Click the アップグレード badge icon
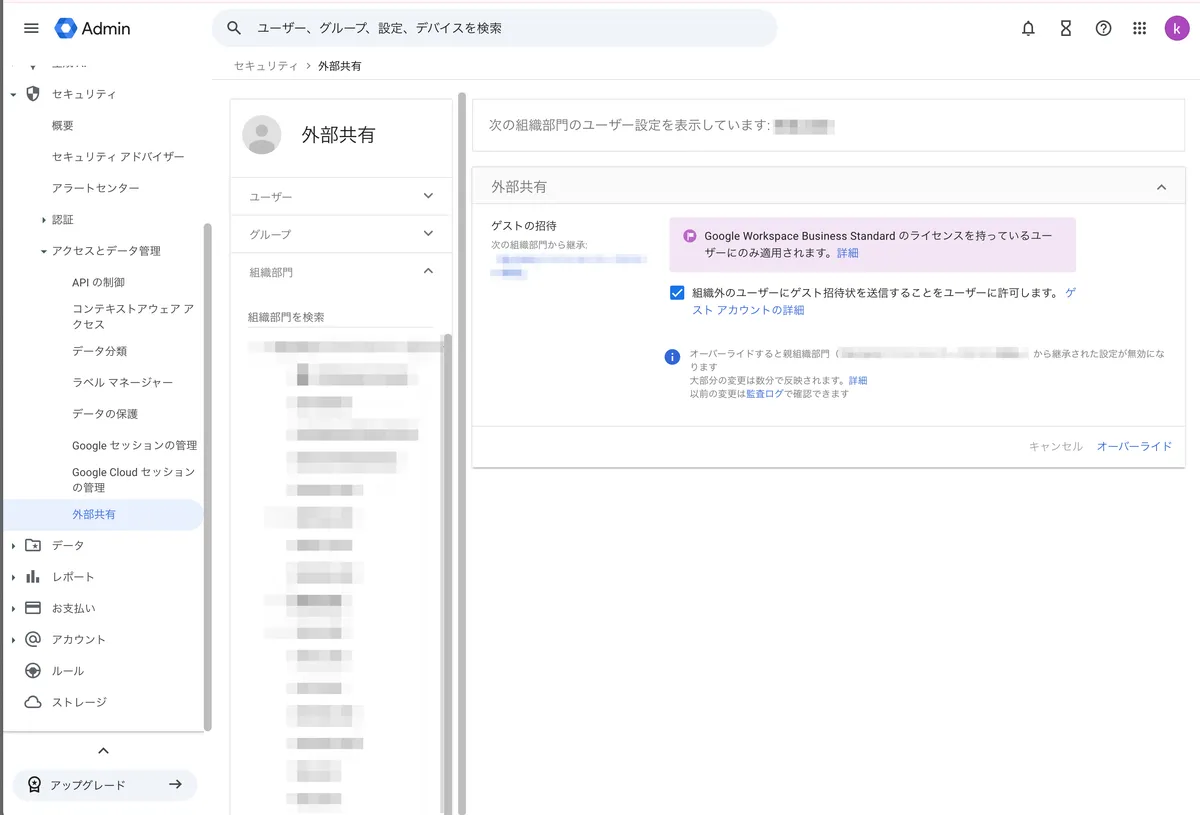This screenshot has width=1200, height=815. pos(35,785)
